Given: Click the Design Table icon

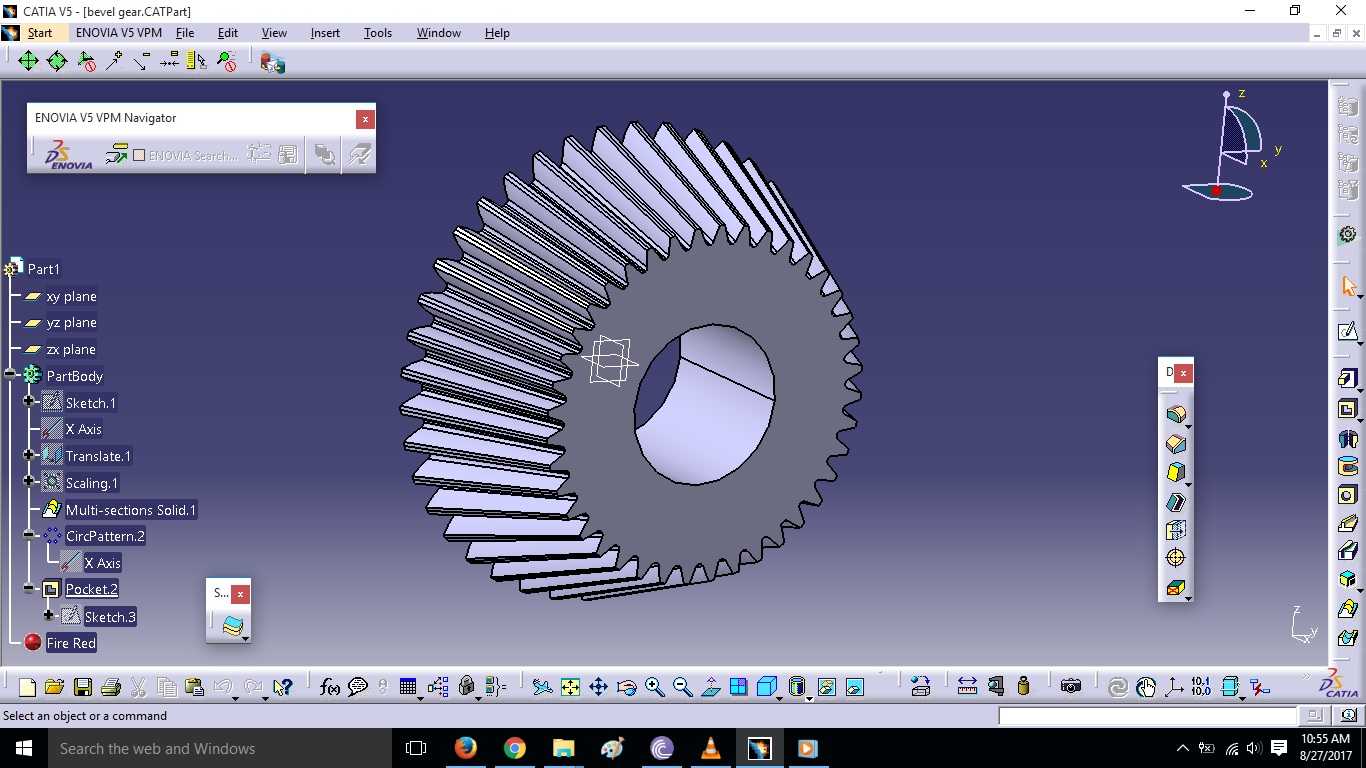Looking at the screenshot, I should 408,687.
